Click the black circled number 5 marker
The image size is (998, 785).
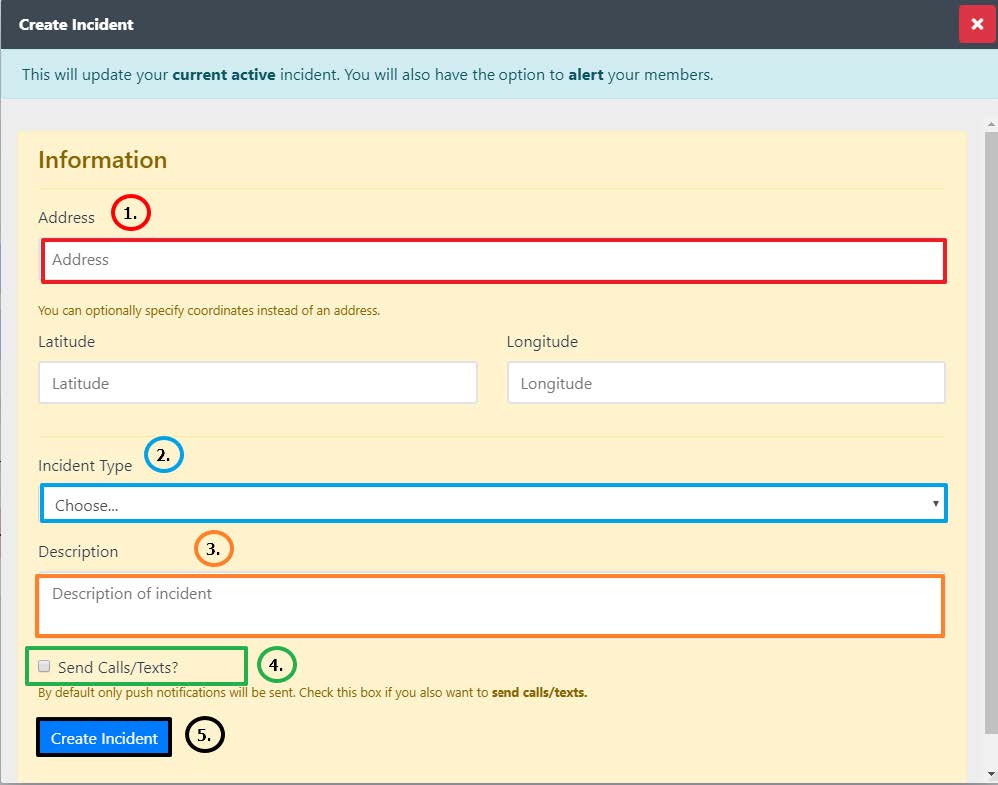click(x=205, y=736)
